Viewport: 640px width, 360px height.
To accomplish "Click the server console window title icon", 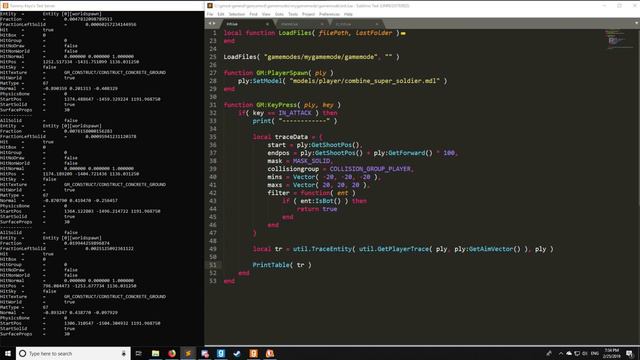I will tap(5, 6).
